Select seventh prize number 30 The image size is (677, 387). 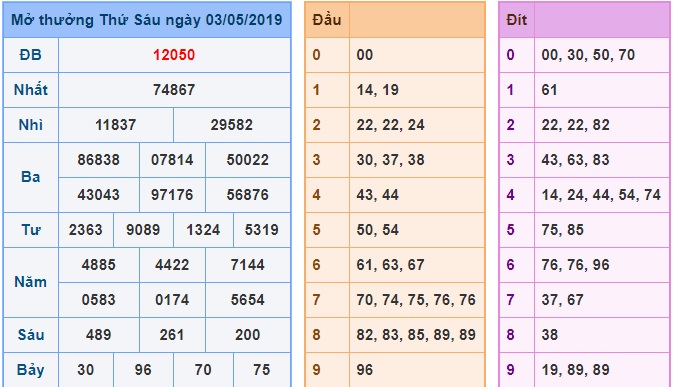[85, 370]
